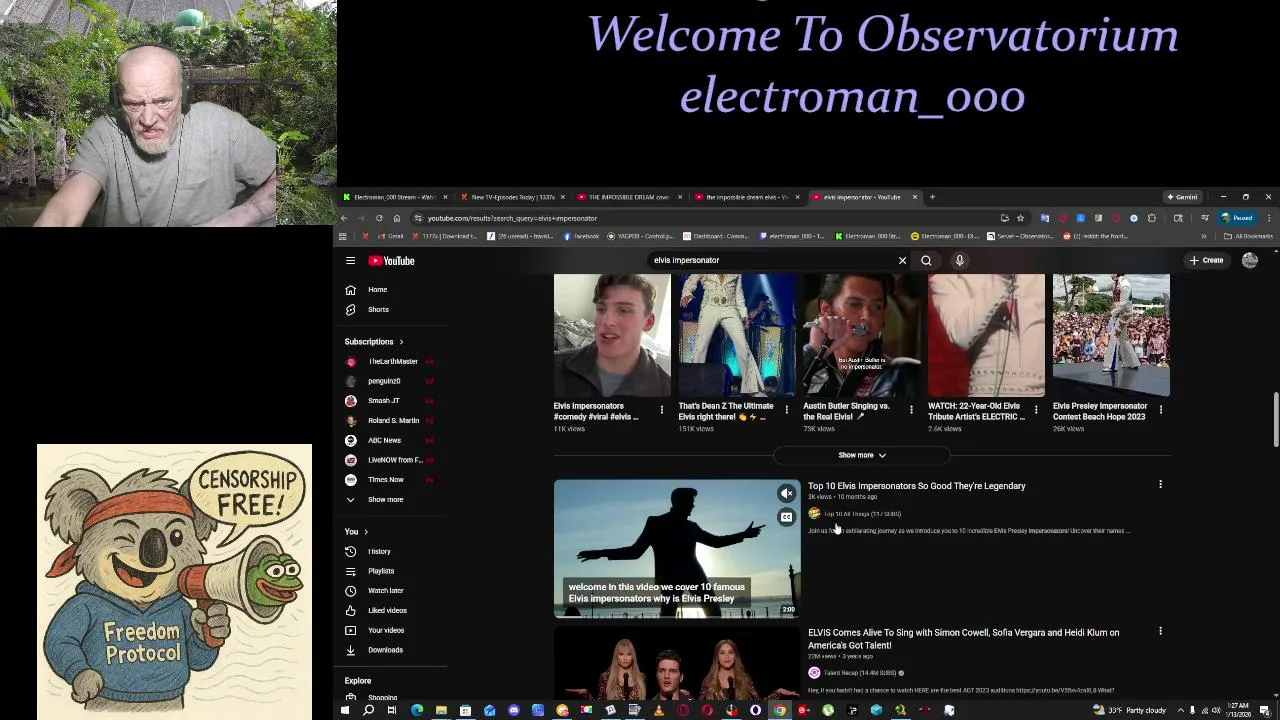Open TheEarthMaster subscription channel
Screen dimensions: 1280x720
[x=391, y=361]
